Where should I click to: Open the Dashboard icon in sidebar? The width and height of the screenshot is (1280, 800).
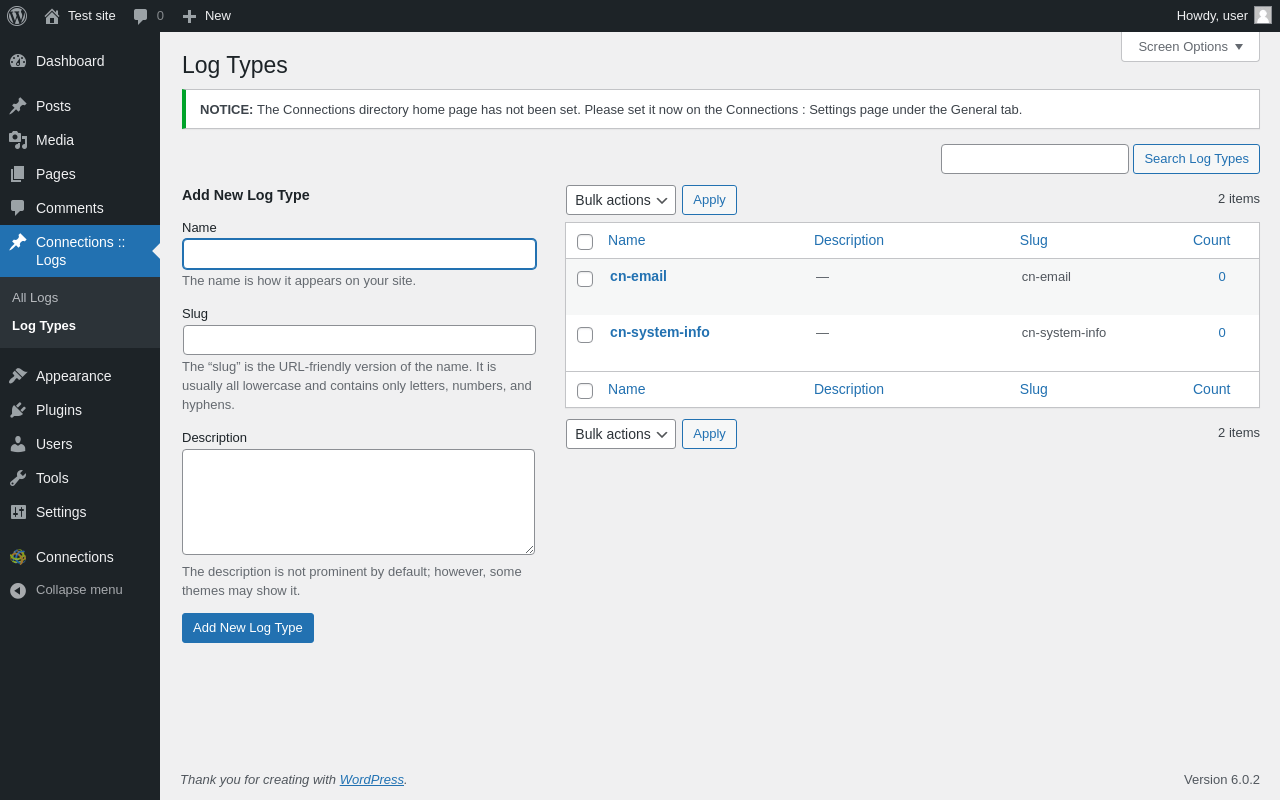(x=18, y=61)
